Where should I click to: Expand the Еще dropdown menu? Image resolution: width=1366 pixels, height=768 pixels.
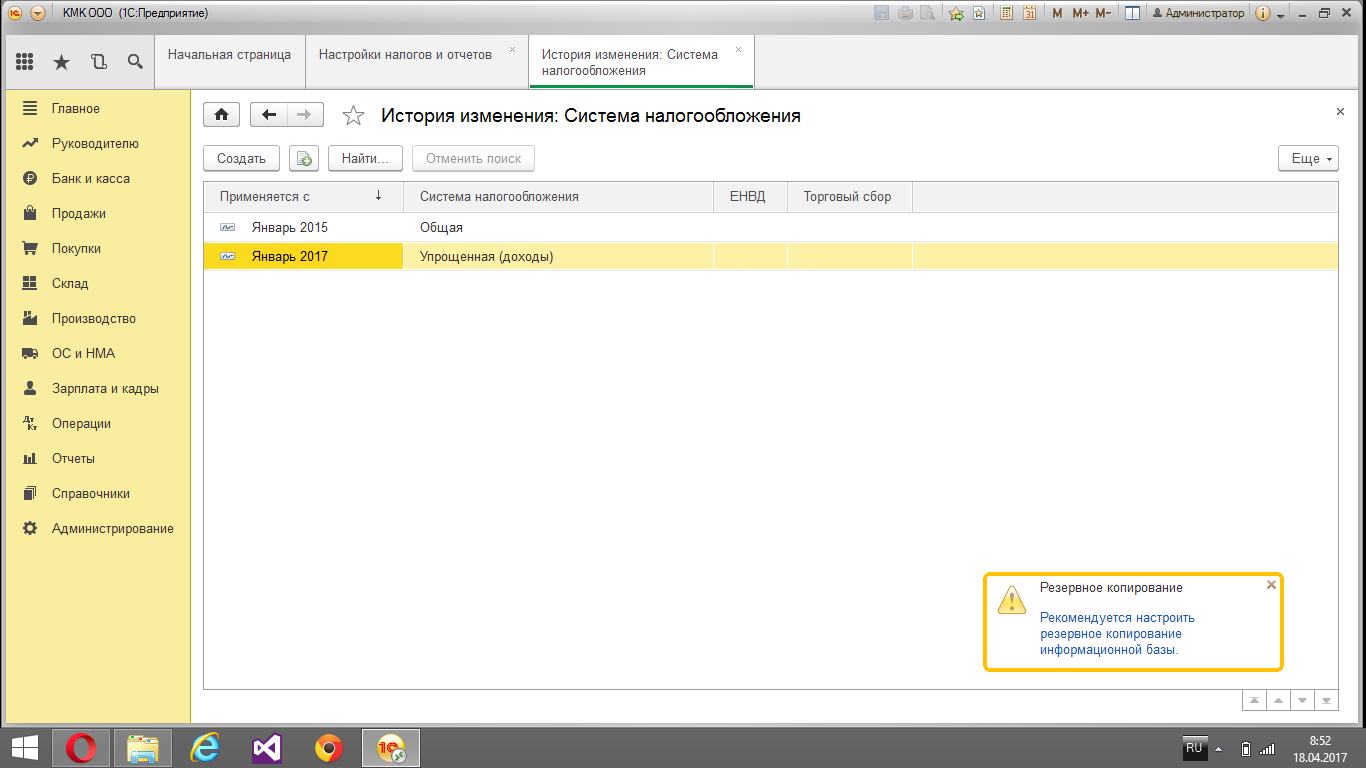1307,158
